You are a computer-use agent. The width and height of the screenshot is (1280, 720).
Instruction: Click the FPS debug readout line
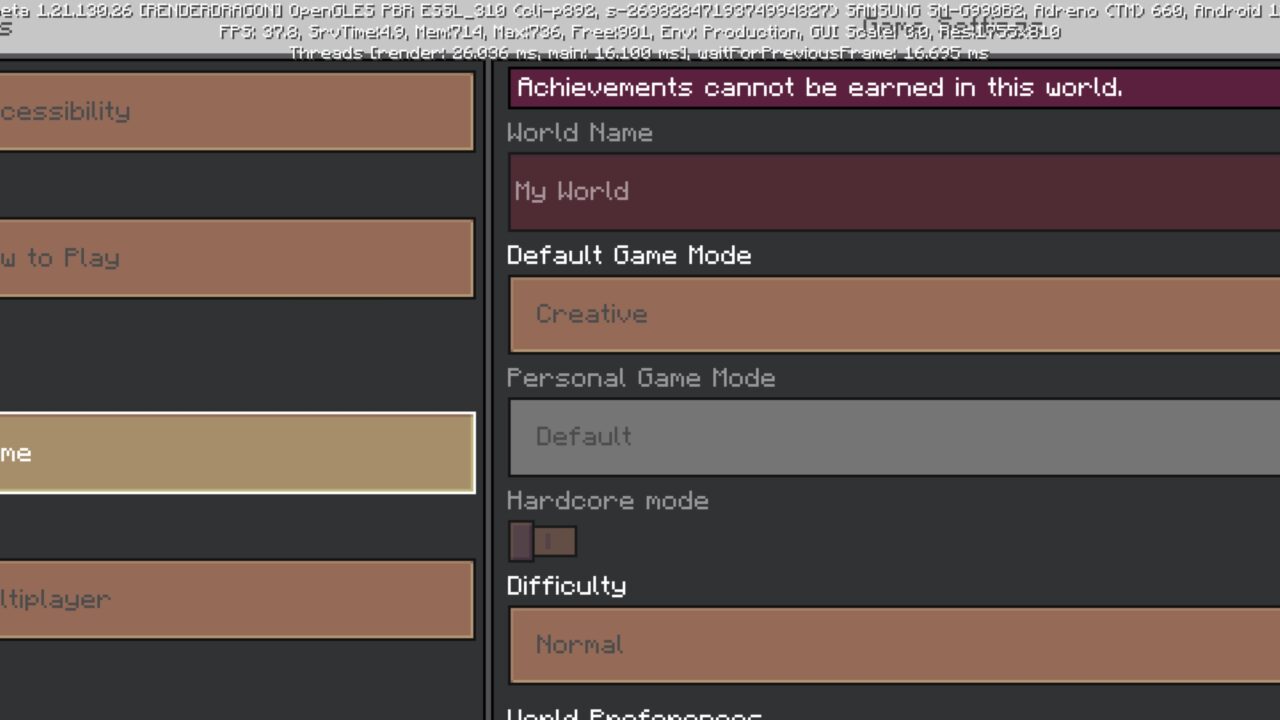click(640, 32)
